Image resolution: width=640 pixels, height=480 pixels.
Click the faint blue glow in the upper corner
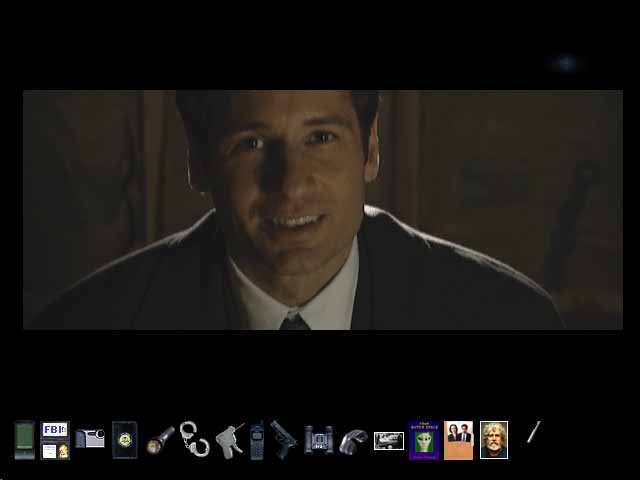(566, 63)
